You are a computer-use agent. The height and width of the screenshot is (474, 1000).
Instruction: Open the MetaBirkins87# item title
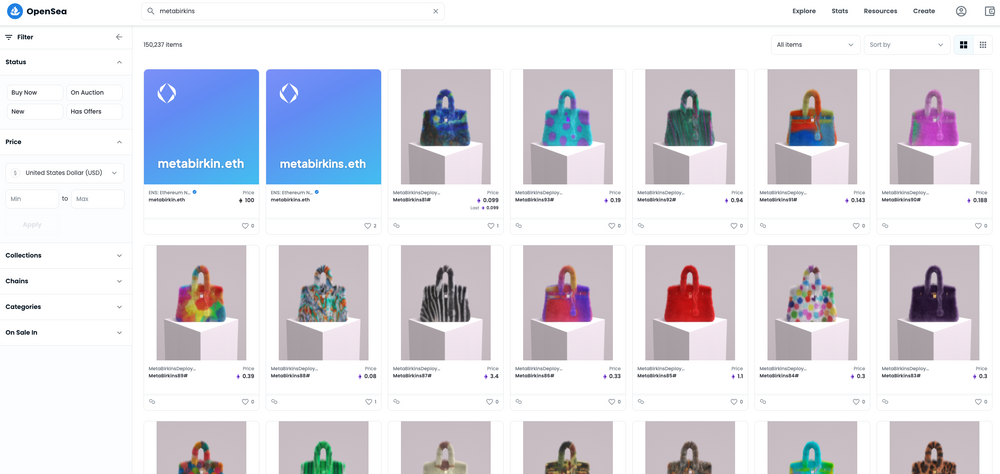(x=412, y=376)
